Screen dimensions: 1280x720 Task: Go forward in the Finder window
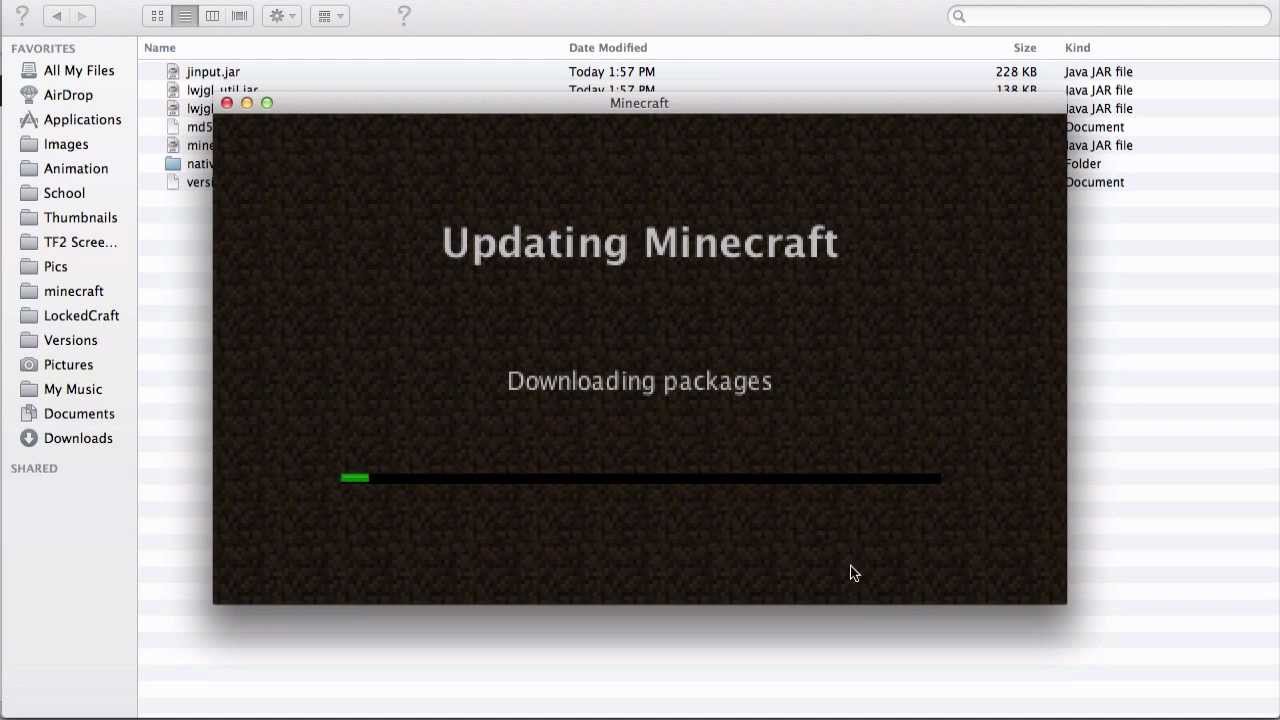82,16
